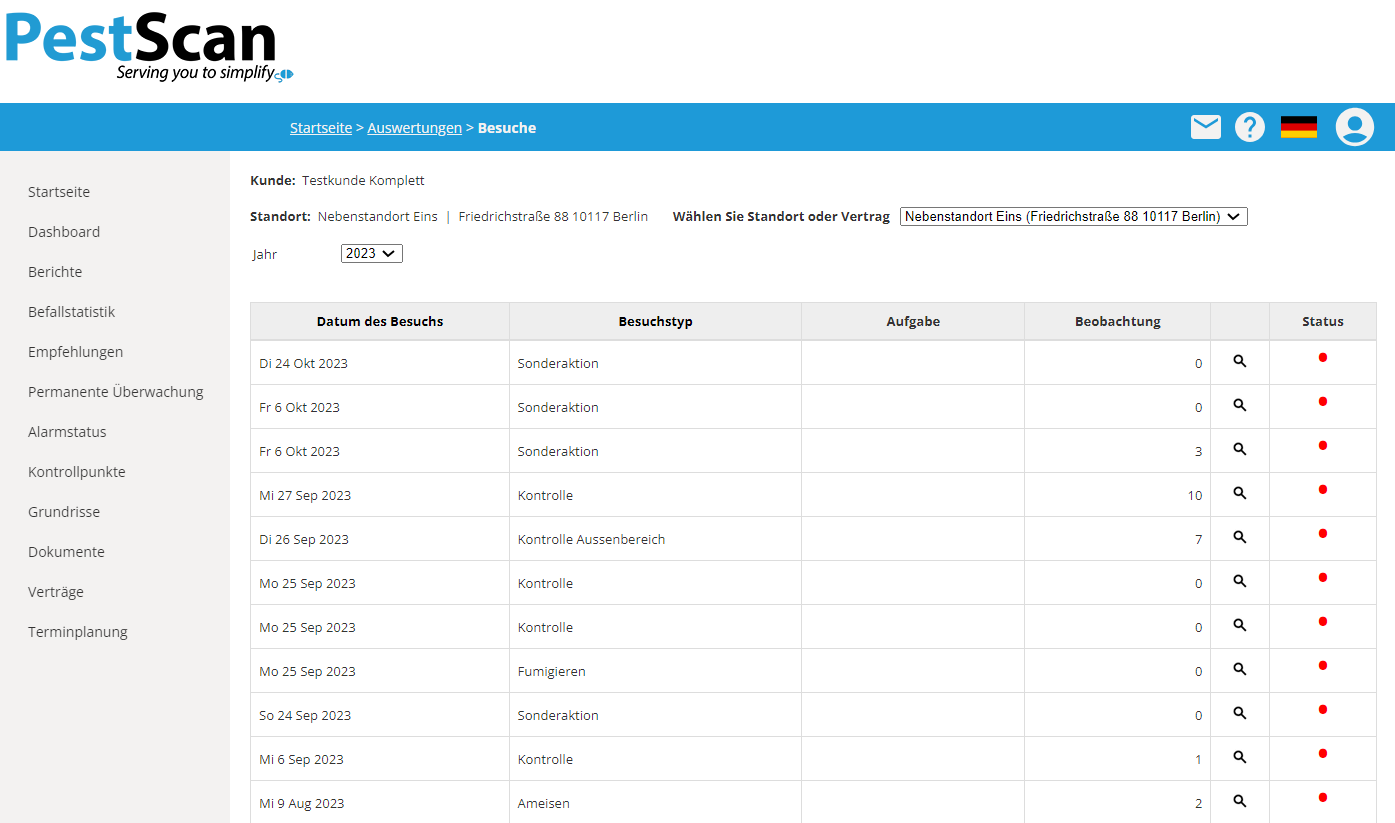
Task: Go to Startseite in the left sidebar
Action: point(59,192)
